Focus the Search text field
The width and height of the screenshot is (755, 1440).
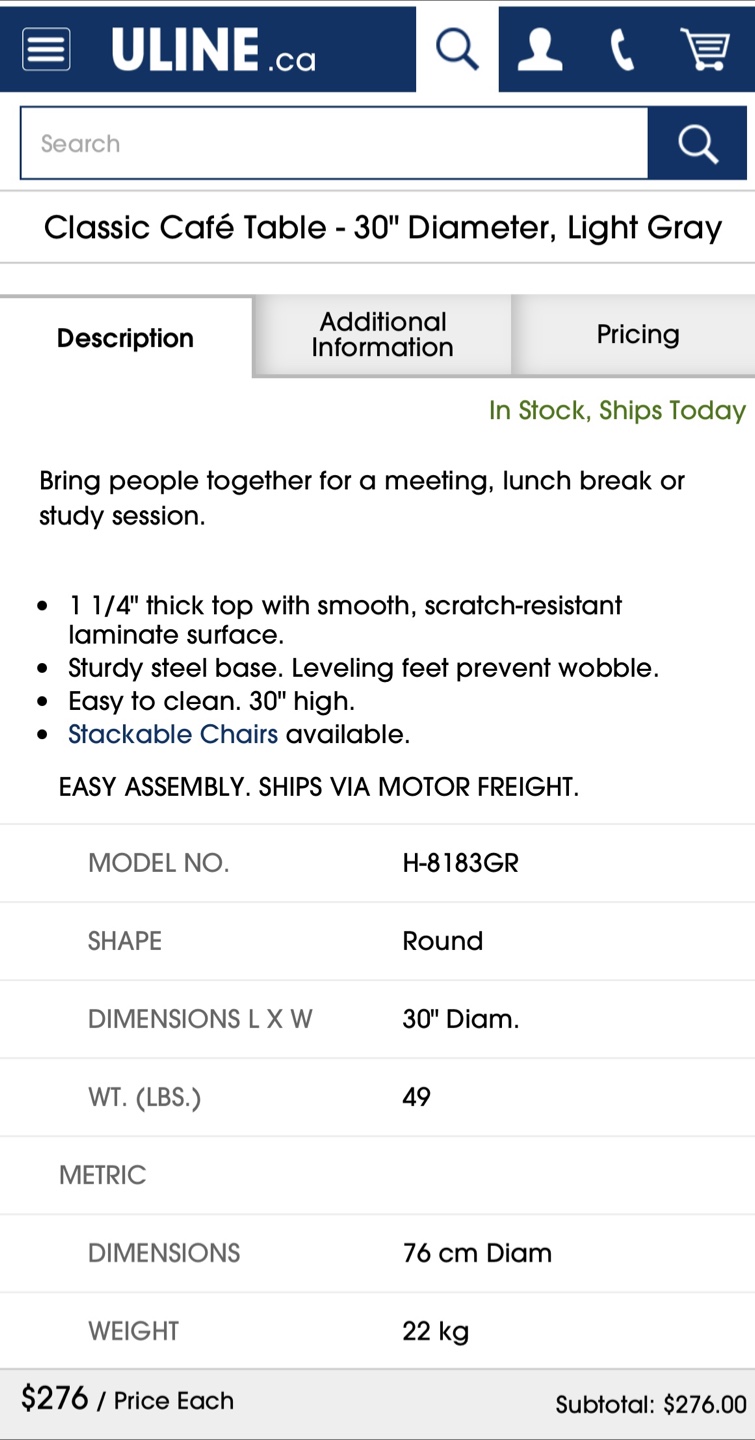[x=334, y=144]
